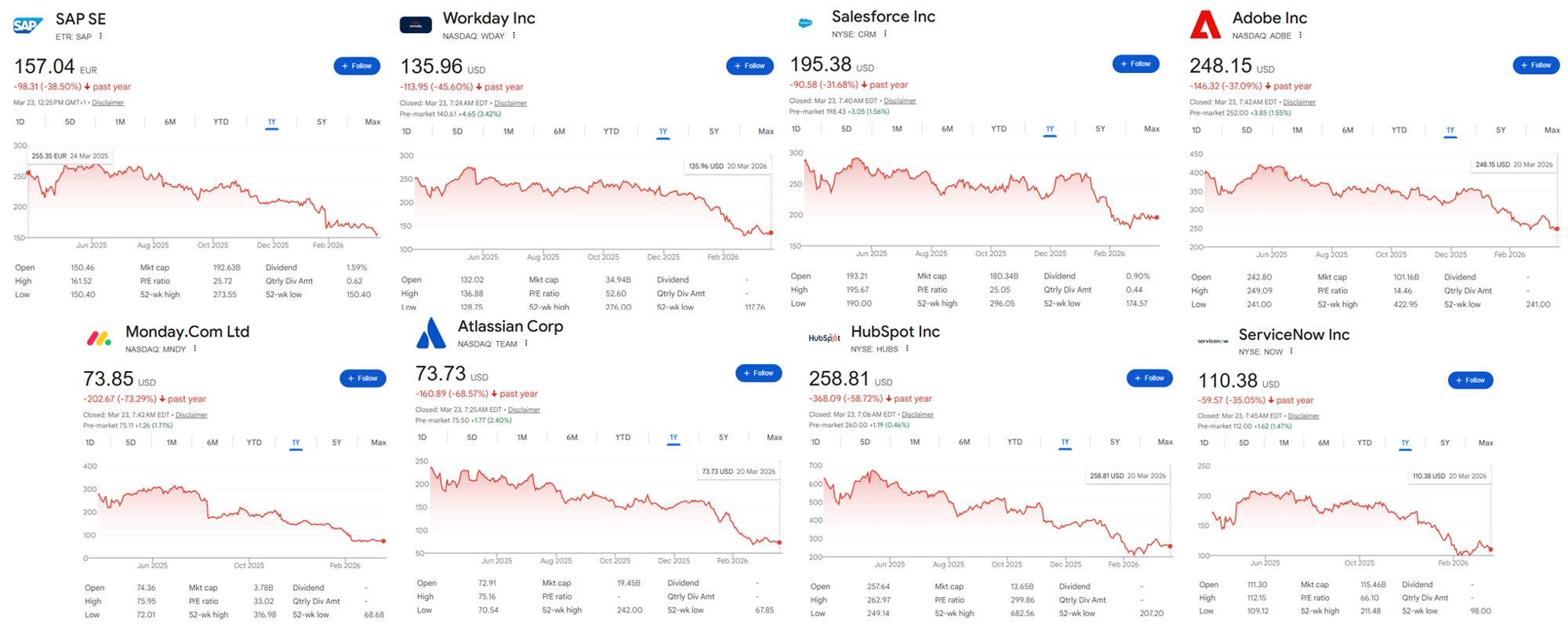1568x630 pixels.
Task: Toggle Follow for SAP SE
Action: 357,66
